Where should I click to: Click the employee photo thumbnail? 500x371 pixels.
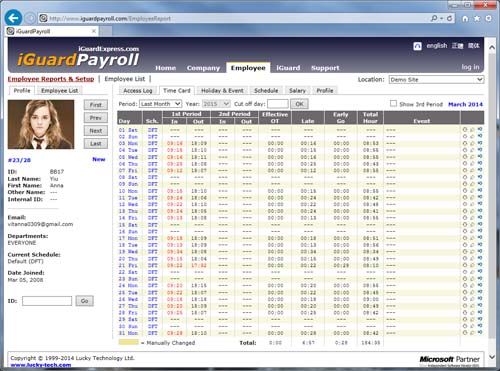tap(41, 124)
